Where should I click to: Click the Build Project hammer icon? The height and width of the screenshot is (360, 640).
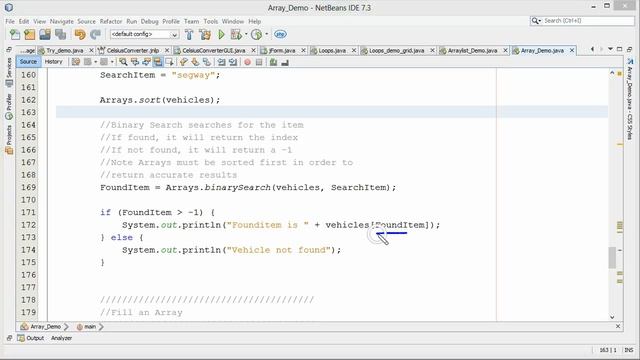coord(189,34)
